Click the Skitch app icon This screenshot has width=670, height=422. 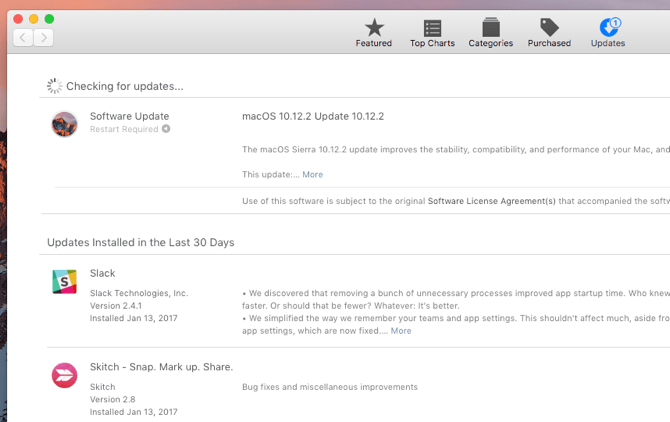coord(64,375)
